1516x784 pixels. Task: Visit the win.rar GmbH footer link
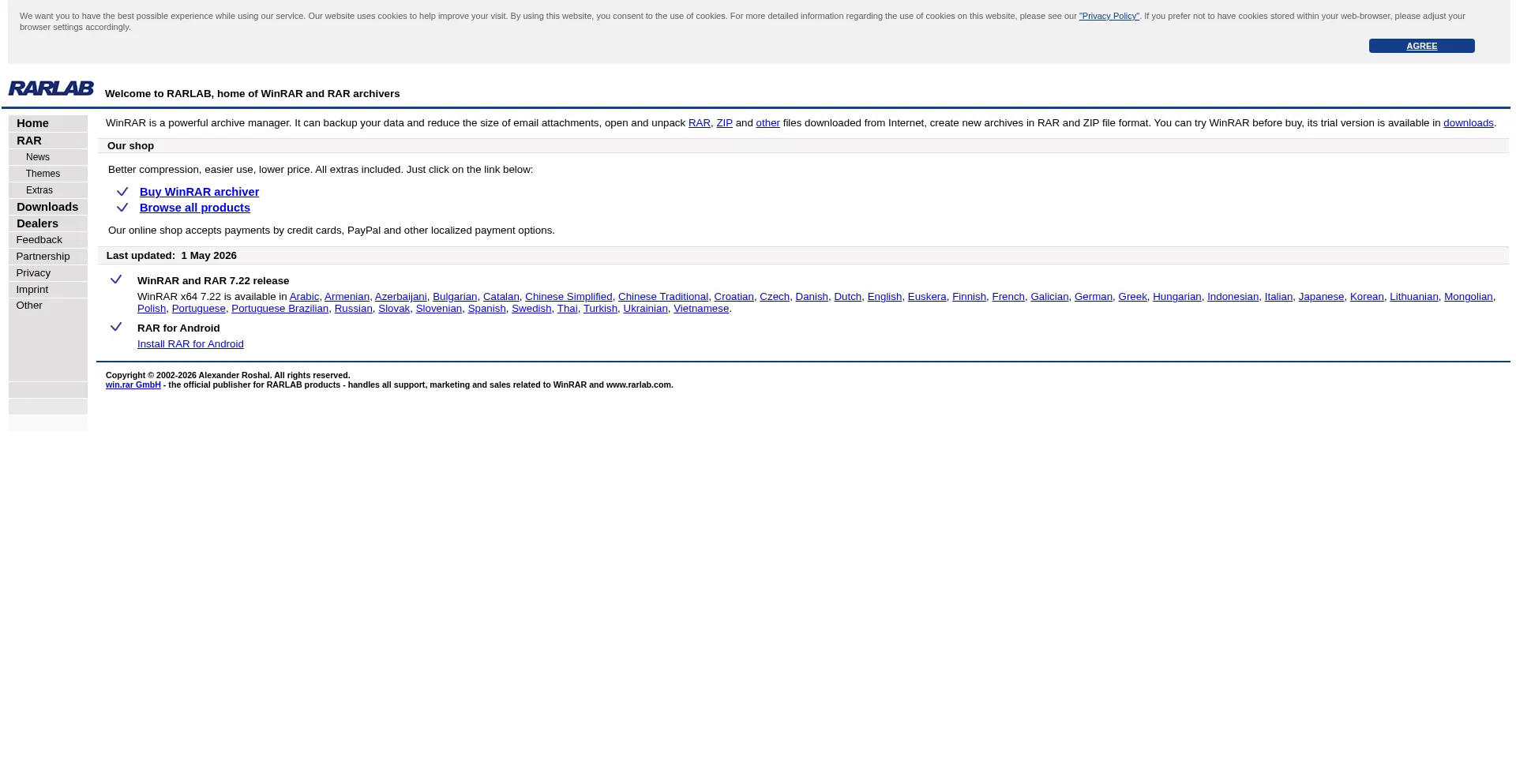coord(133,385)
